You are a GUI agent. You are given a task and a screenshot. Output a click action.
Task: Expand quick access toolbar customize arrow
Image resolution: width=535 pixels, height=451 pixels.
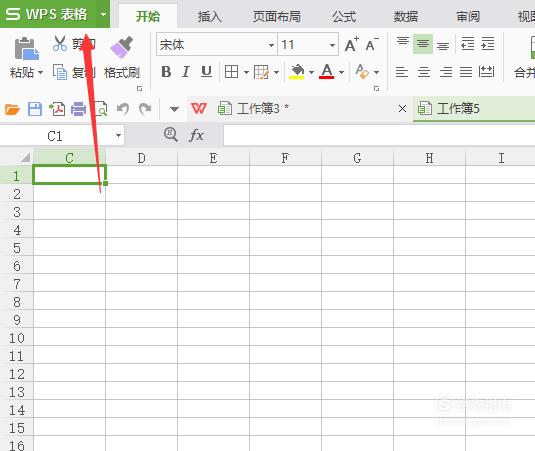pyautogui.click(x=174, y=109)
